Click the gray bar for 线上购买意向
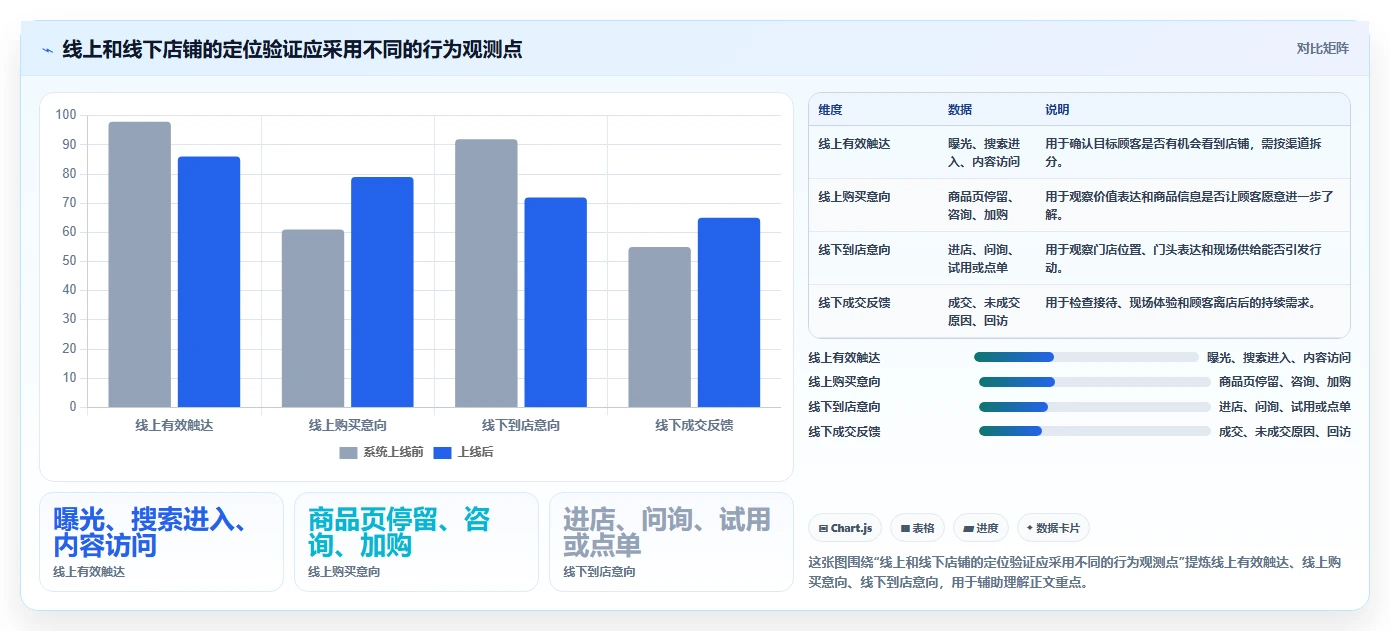 [x=313, y=318]
